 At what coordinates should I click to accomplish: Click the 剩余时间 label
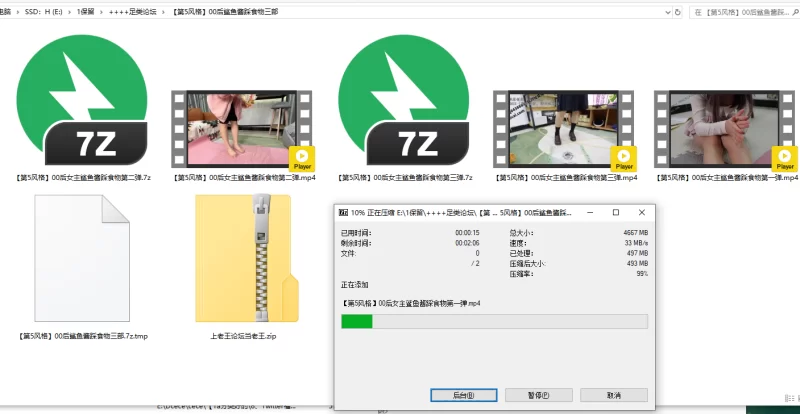(356, 243)
